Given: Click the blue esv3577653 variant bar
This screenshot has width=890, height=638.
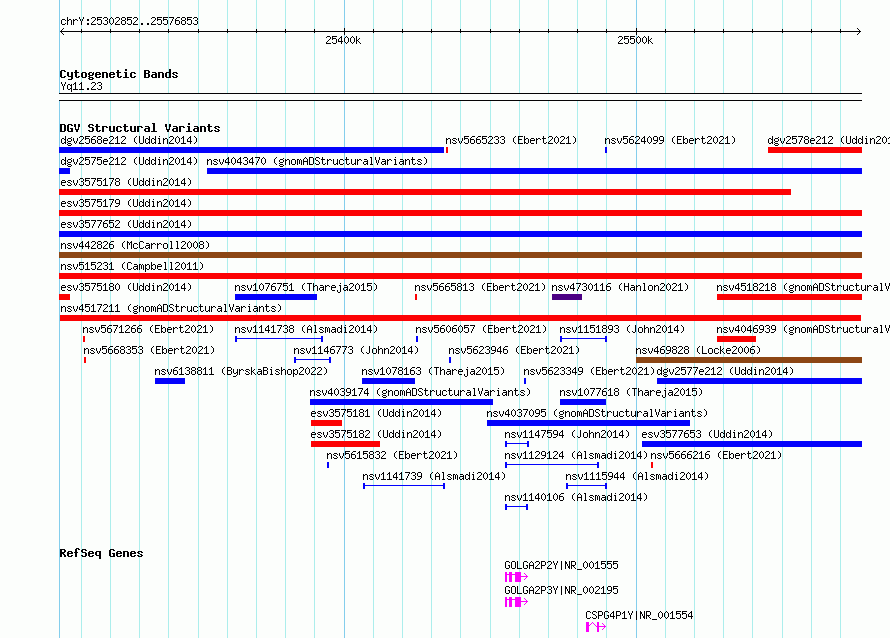Looking at the screenshot, I should pos(752,444).
